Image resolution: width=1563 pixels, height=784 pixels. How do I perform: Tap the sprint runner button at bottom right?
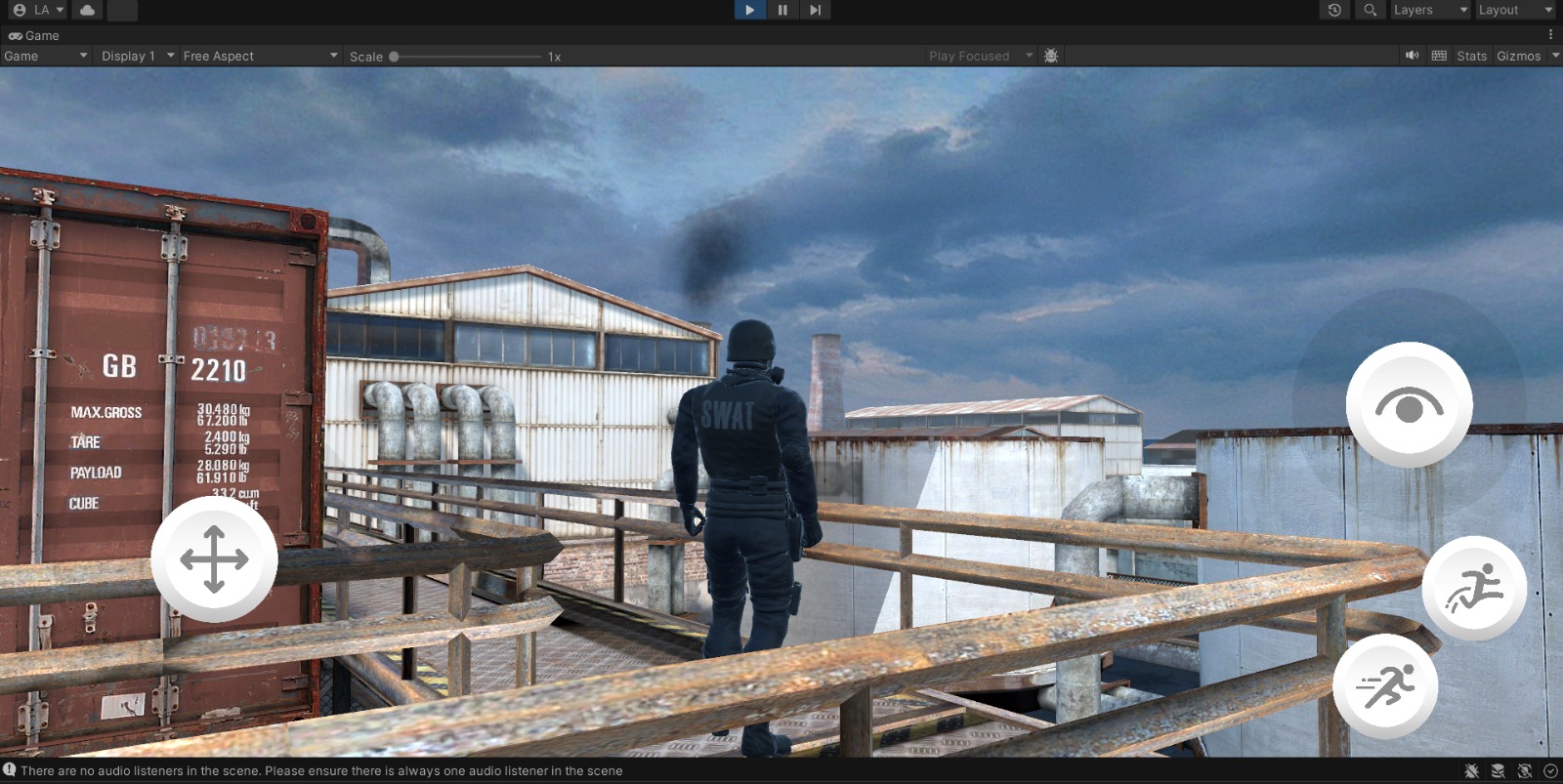[1385, 685]
